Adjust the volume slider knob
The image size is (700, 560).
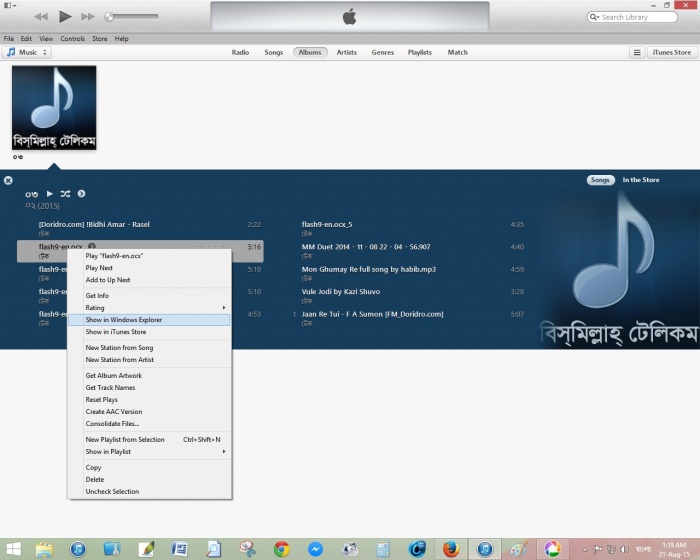108,17
